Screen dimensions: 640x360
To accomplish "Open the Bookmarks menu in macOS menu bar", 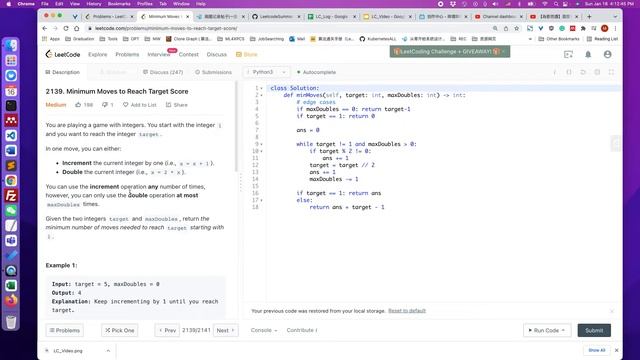I will point(119,4).
